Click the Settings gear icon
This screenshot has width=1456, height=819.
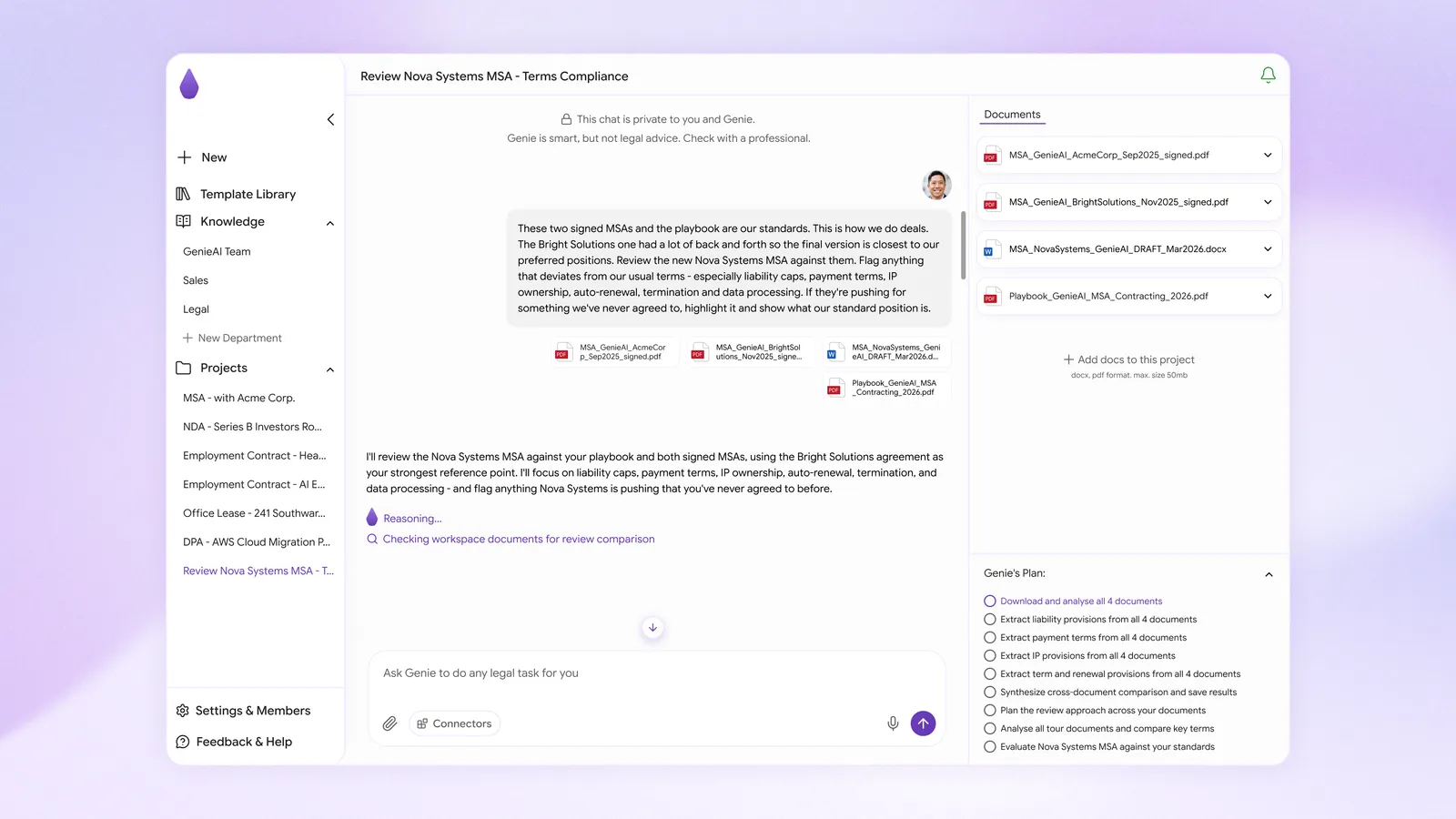(182, 711)
